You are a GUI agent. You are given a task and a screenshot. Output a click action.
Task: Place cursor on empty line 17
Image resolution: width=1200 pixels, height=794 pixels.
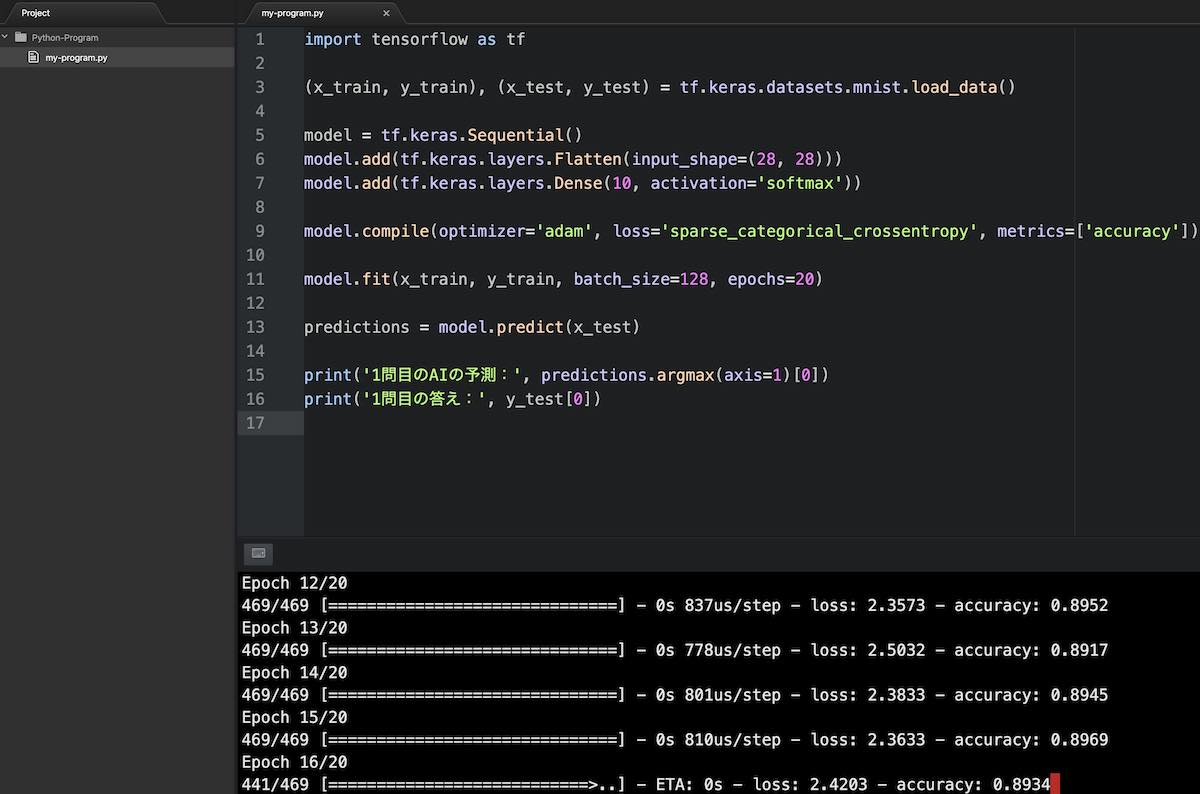600,423
